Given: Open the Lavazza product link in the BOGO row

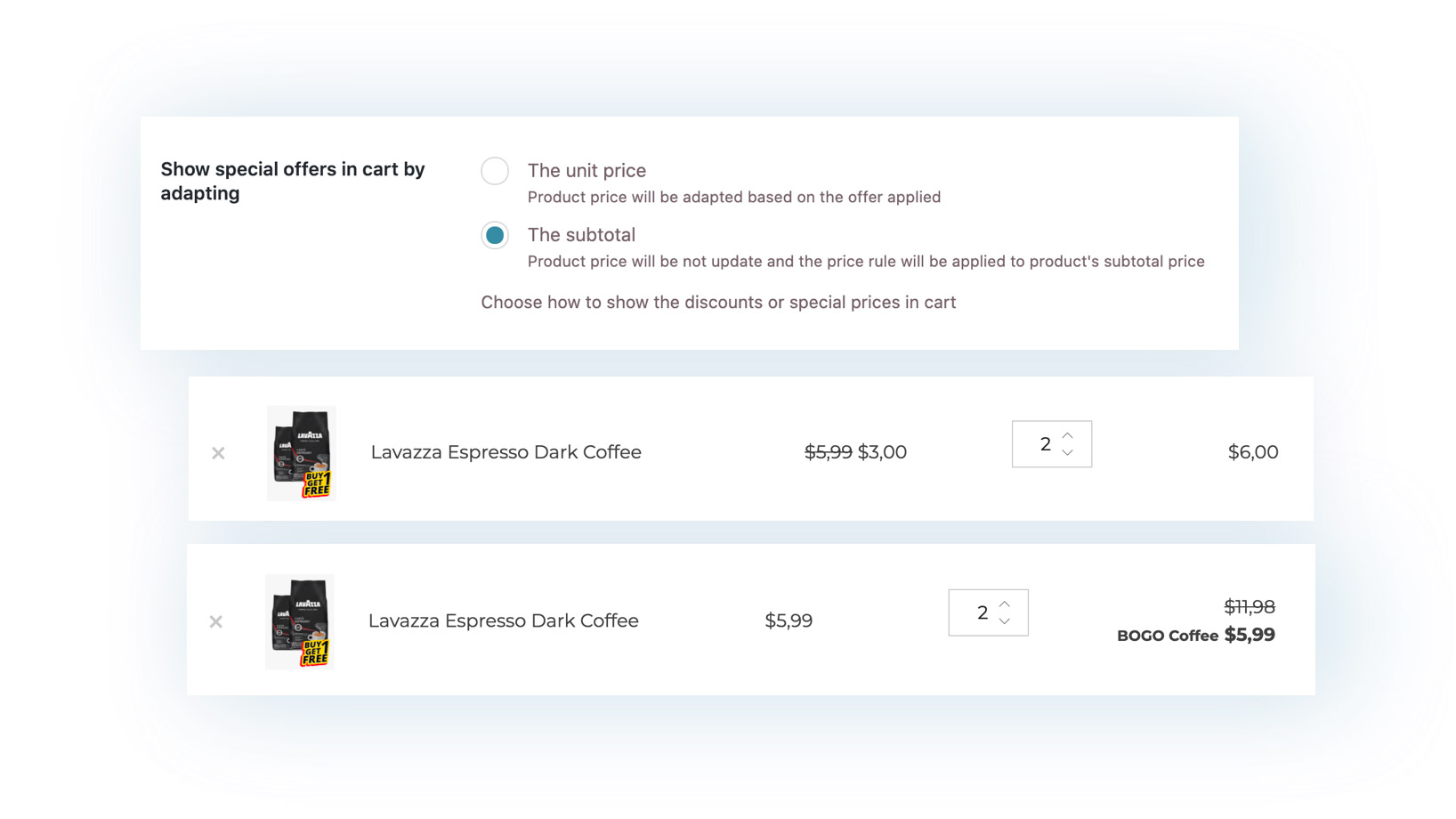Looking at the screenshot, I should point(504,620).
